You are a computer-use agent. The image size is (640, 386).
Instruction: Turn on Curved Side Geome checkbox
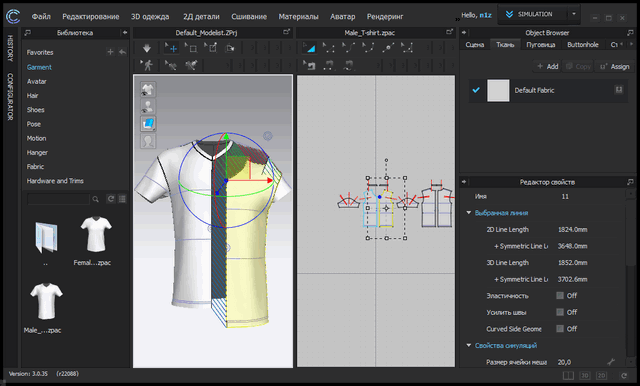pyautogui.click(x=560, y=328)
